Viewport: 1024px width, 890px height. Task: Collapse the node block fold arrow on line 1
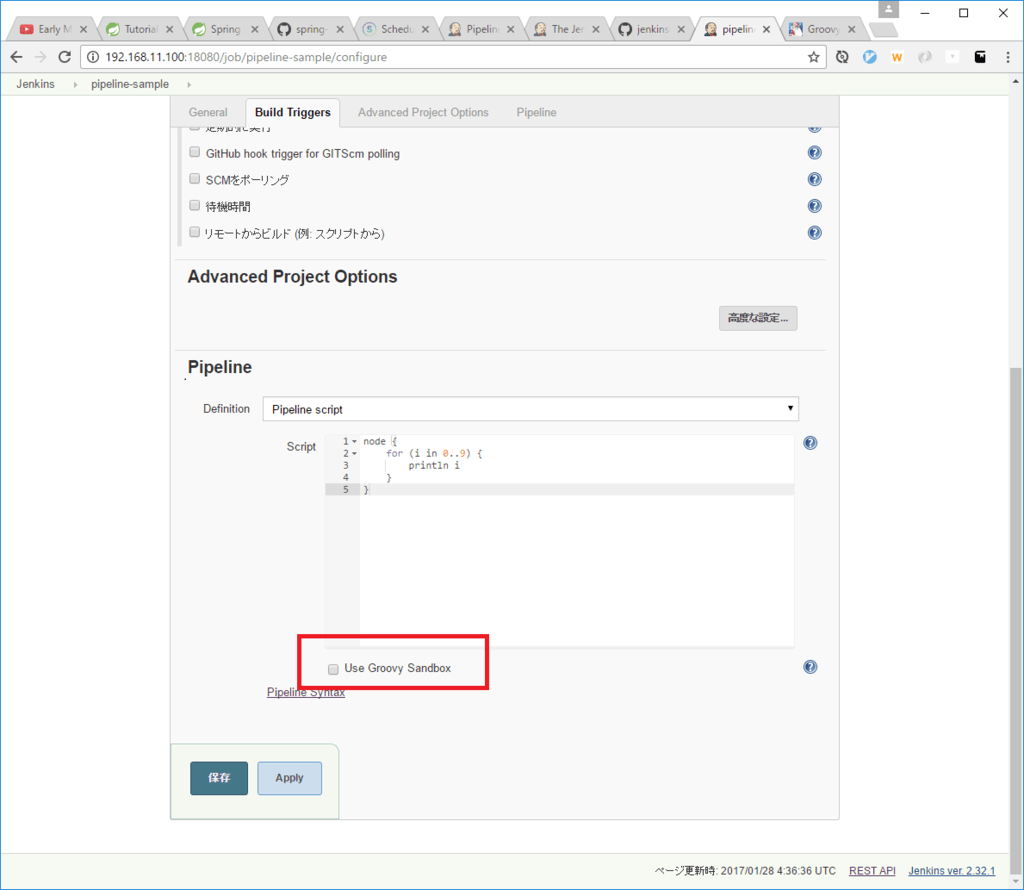coord(354,441)
